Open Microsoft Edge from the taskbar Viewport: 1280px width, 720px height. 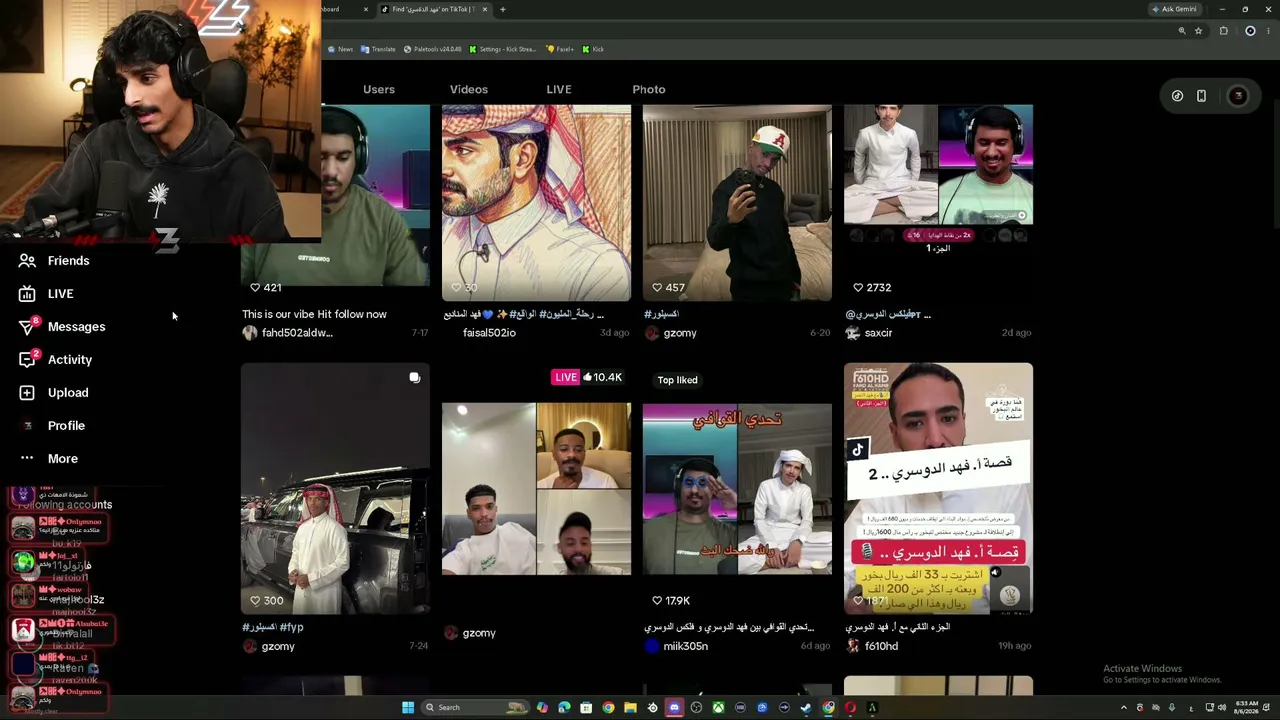[x=564, y=708]
